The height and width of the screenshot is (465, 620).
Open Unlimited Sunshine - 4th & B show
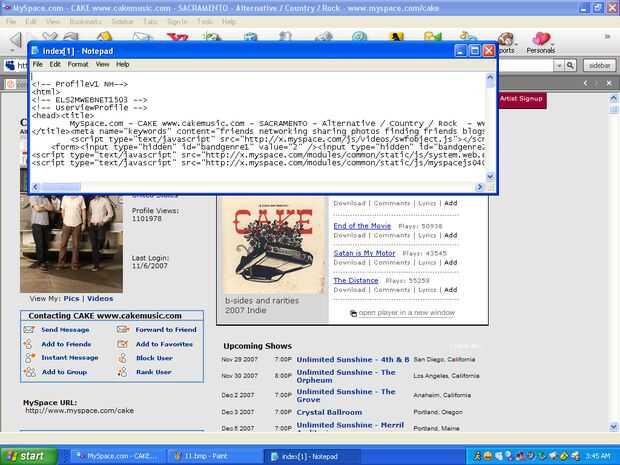353,359
